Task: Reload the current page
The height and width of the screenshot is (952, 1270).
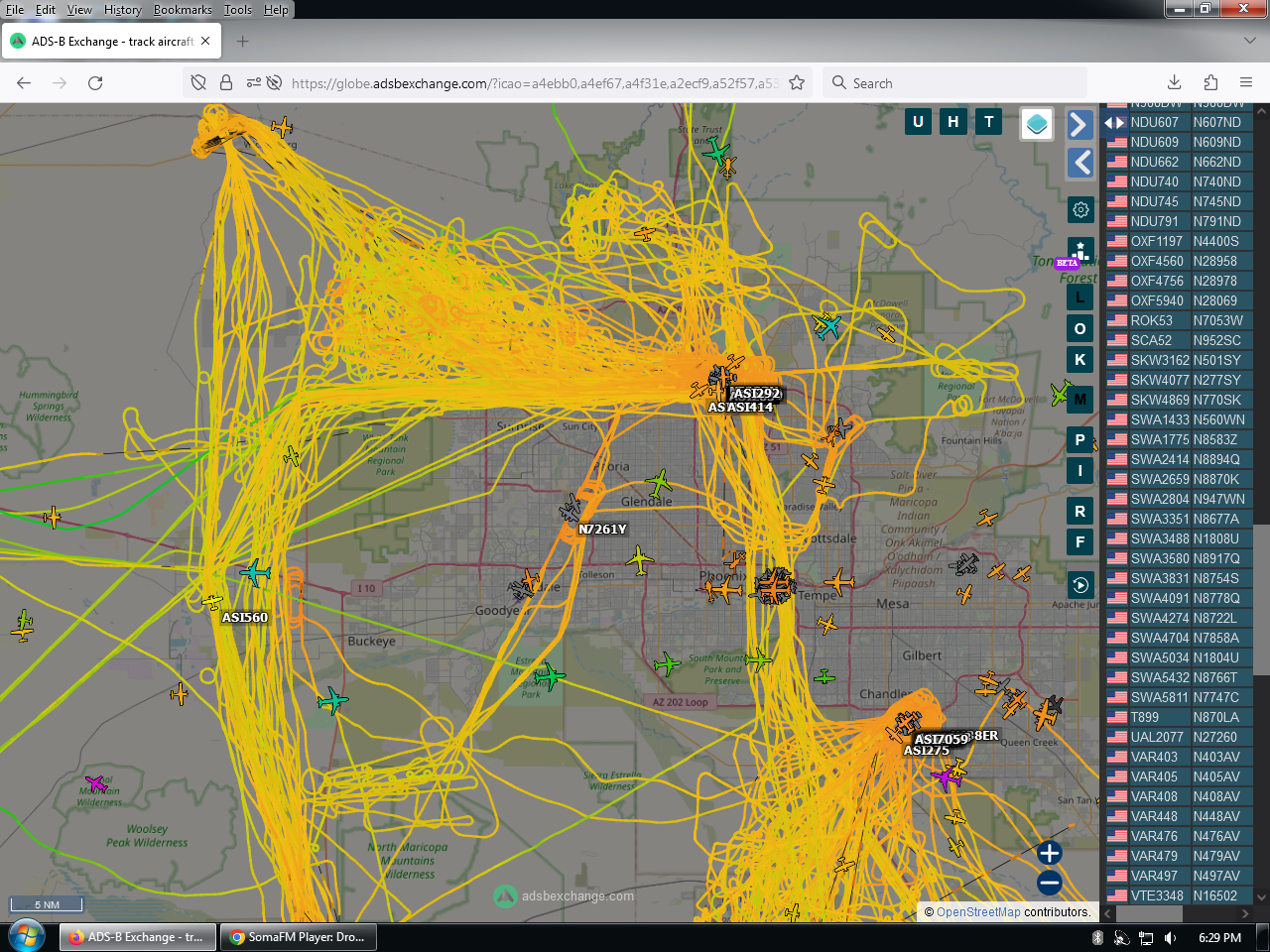Action: (x=95, y=83)
